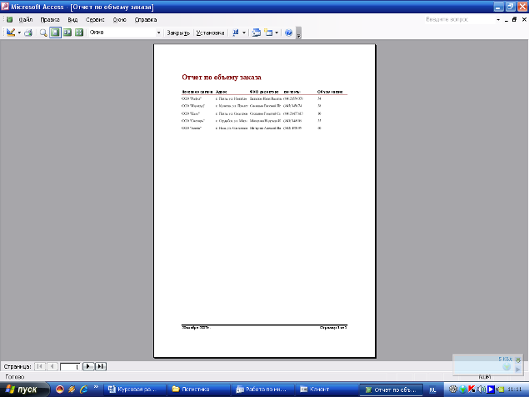
Task: Open the help question mark icon
Action: pyautogui.click(x=288, y=32)
